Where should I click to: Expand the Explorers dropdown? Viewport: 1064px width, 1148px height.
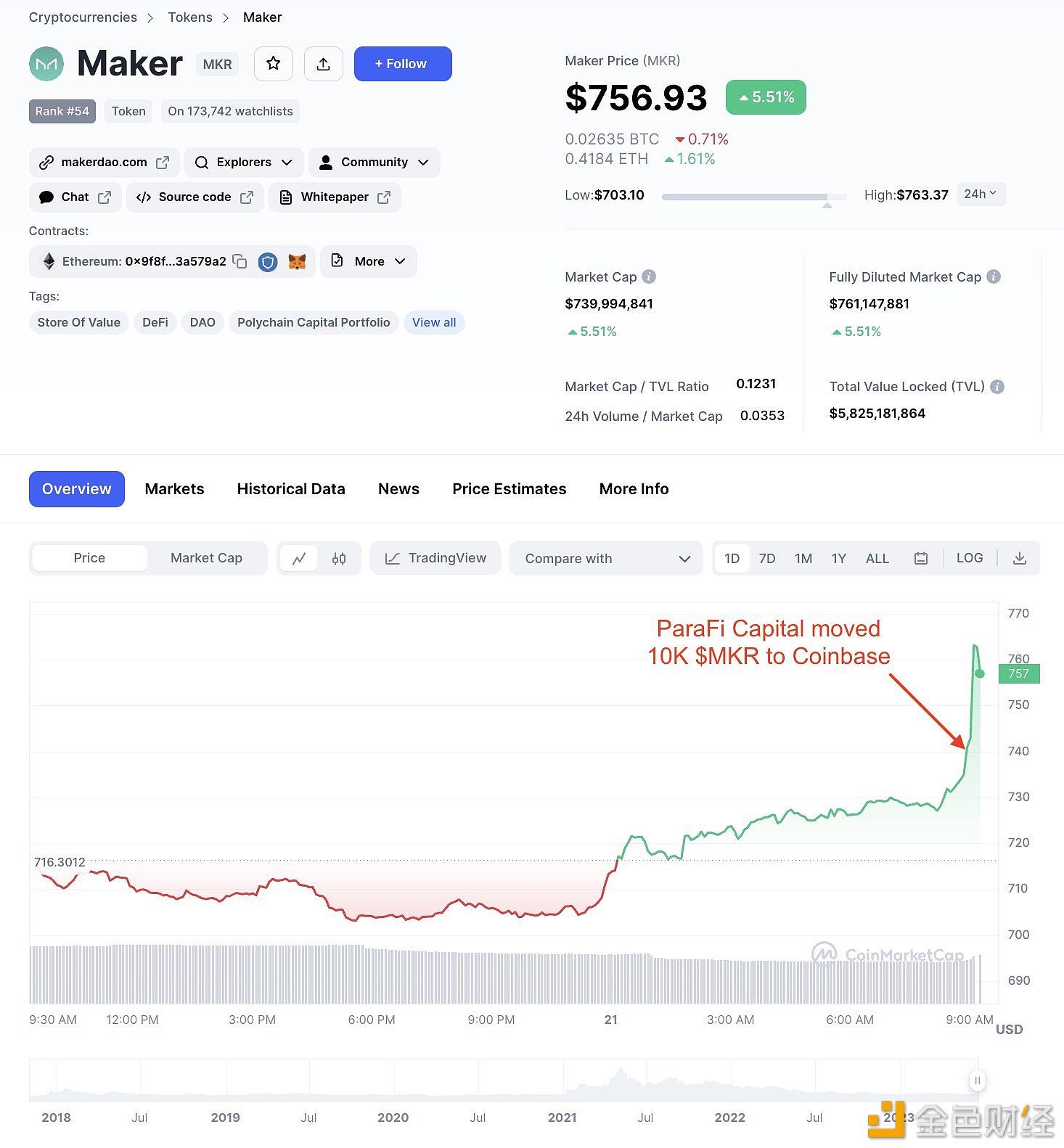pos(244,162)
